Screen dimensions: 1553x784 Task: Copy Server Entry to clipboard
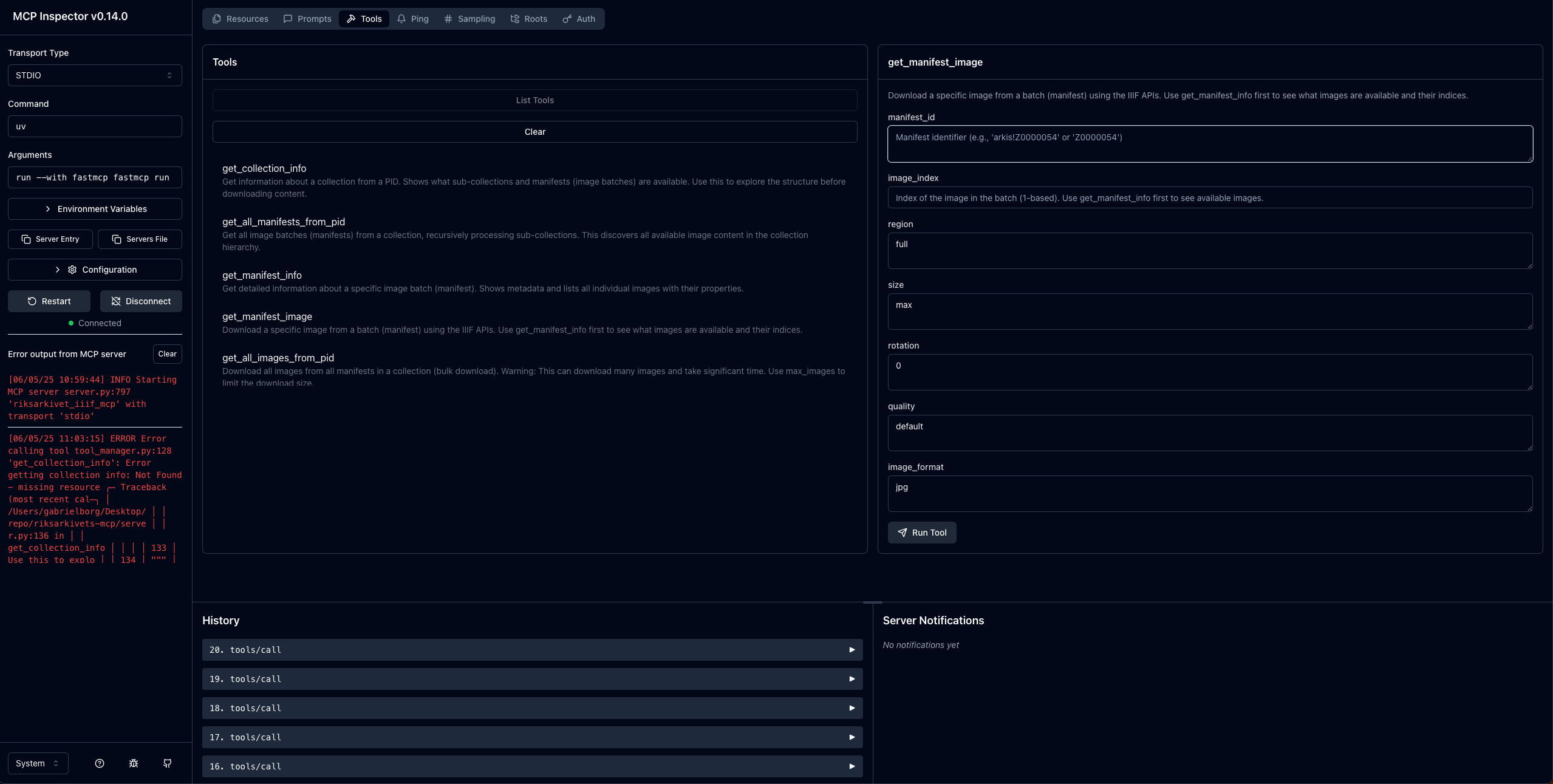[x=50, y=239]
